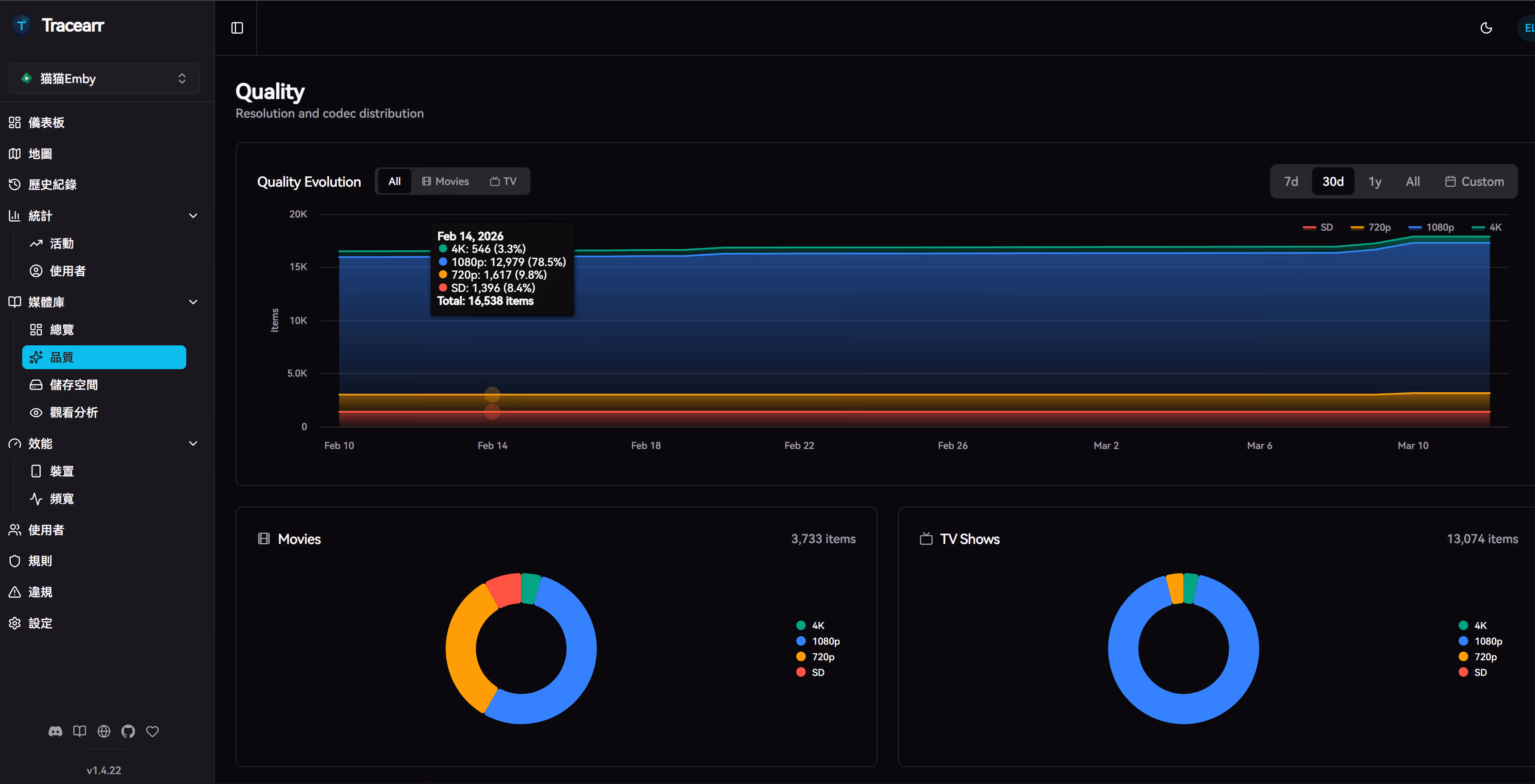Choose the 7d time range
The image size is (1535, 784).
(1291, 182)
